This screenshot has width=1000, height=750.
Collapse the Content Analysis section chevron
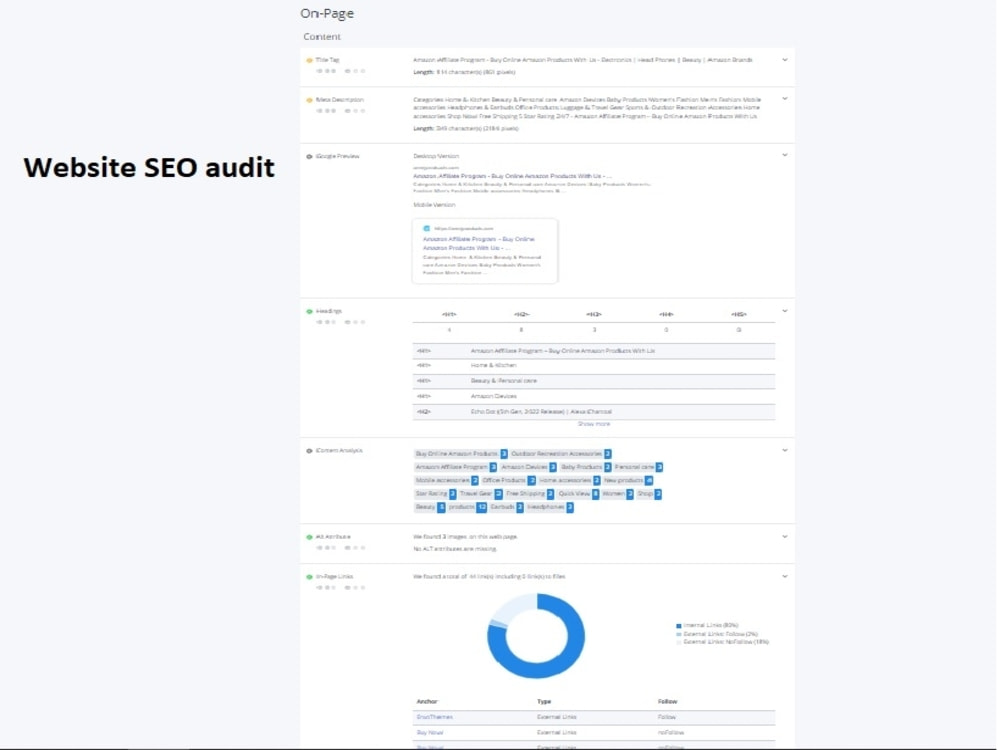(787, 450)
